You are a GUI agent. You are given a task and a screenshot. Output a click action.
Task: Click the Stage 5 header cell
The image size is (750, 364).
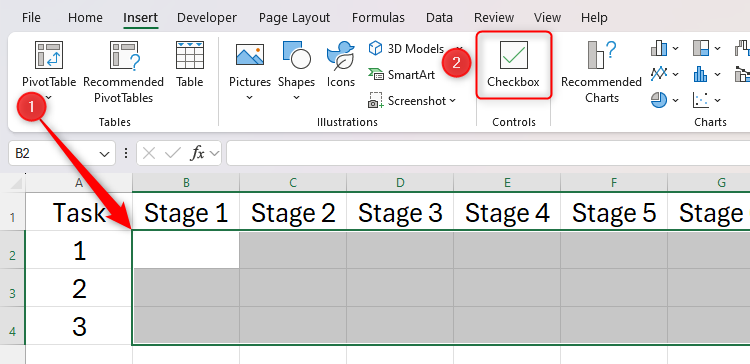[x=614, y=211]
